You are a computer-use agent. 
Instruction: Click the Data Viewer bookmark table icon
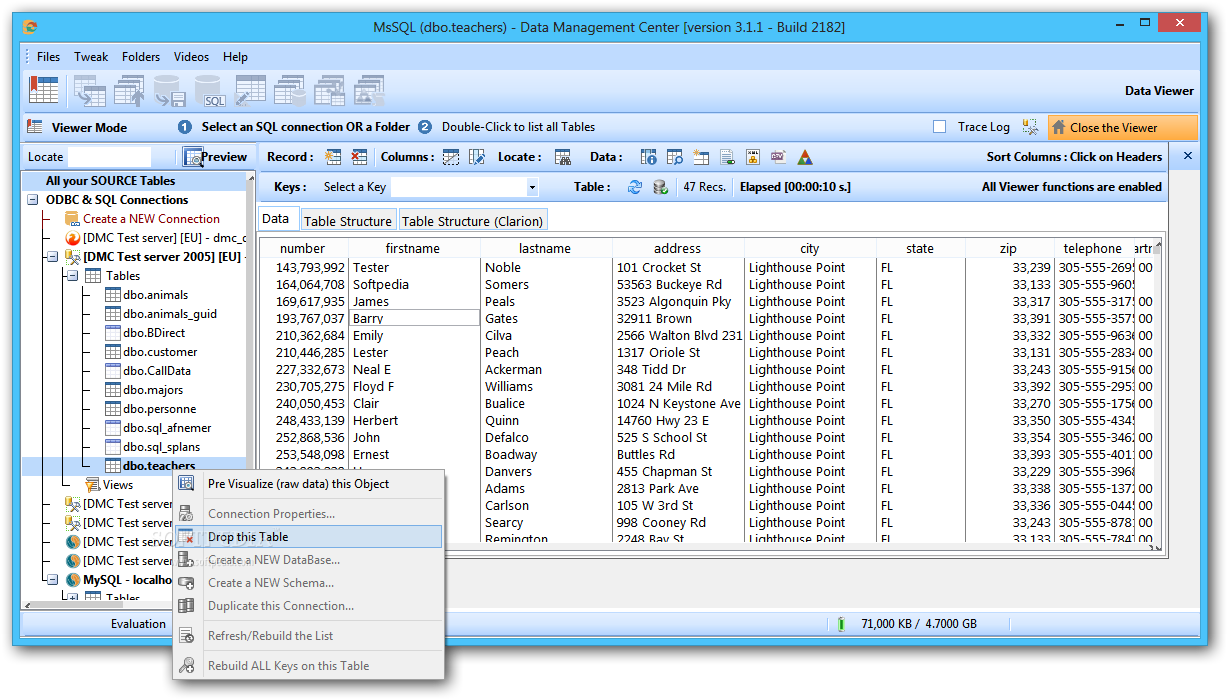43,90
